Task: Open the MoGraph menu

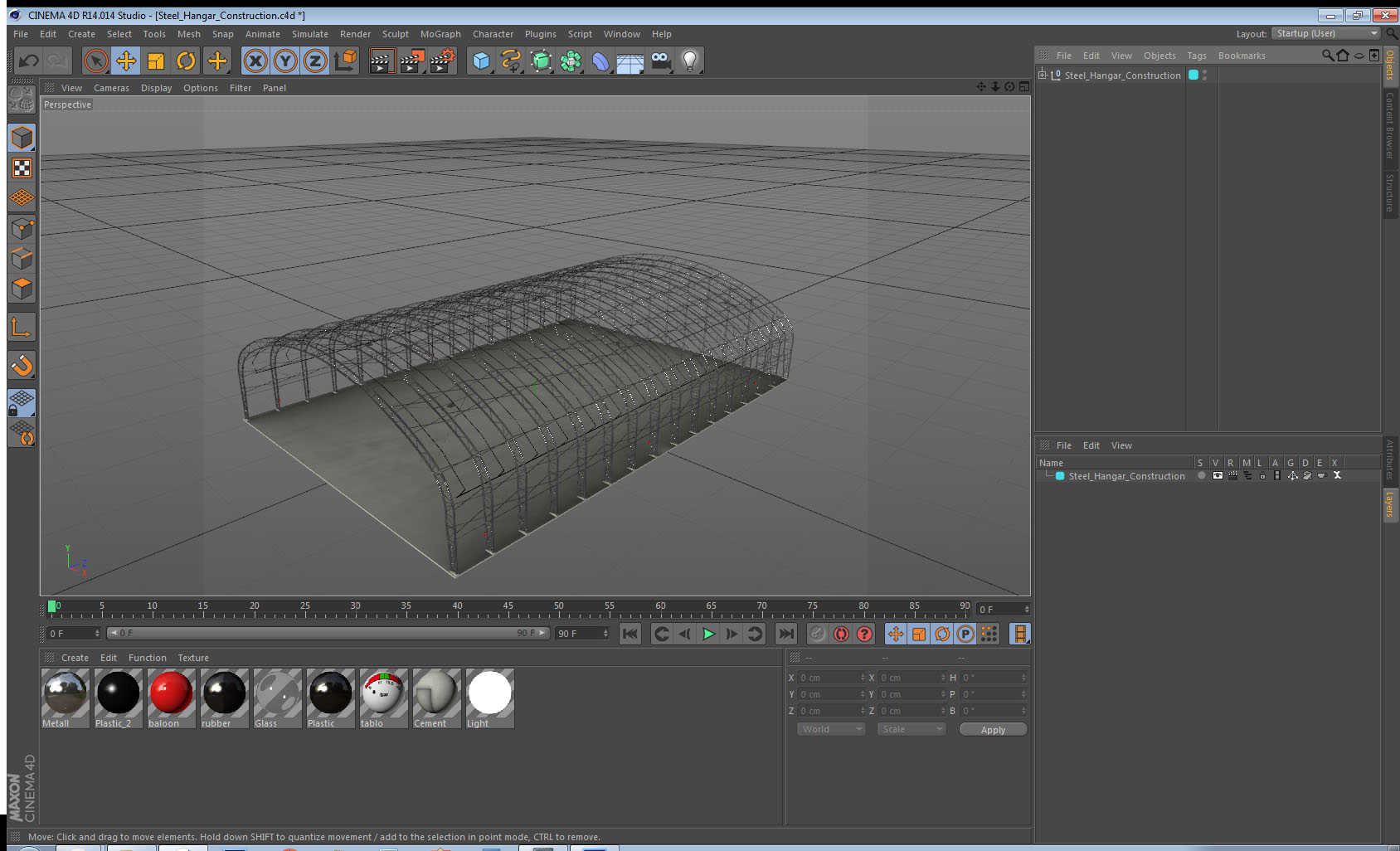Action: point(440,34)
